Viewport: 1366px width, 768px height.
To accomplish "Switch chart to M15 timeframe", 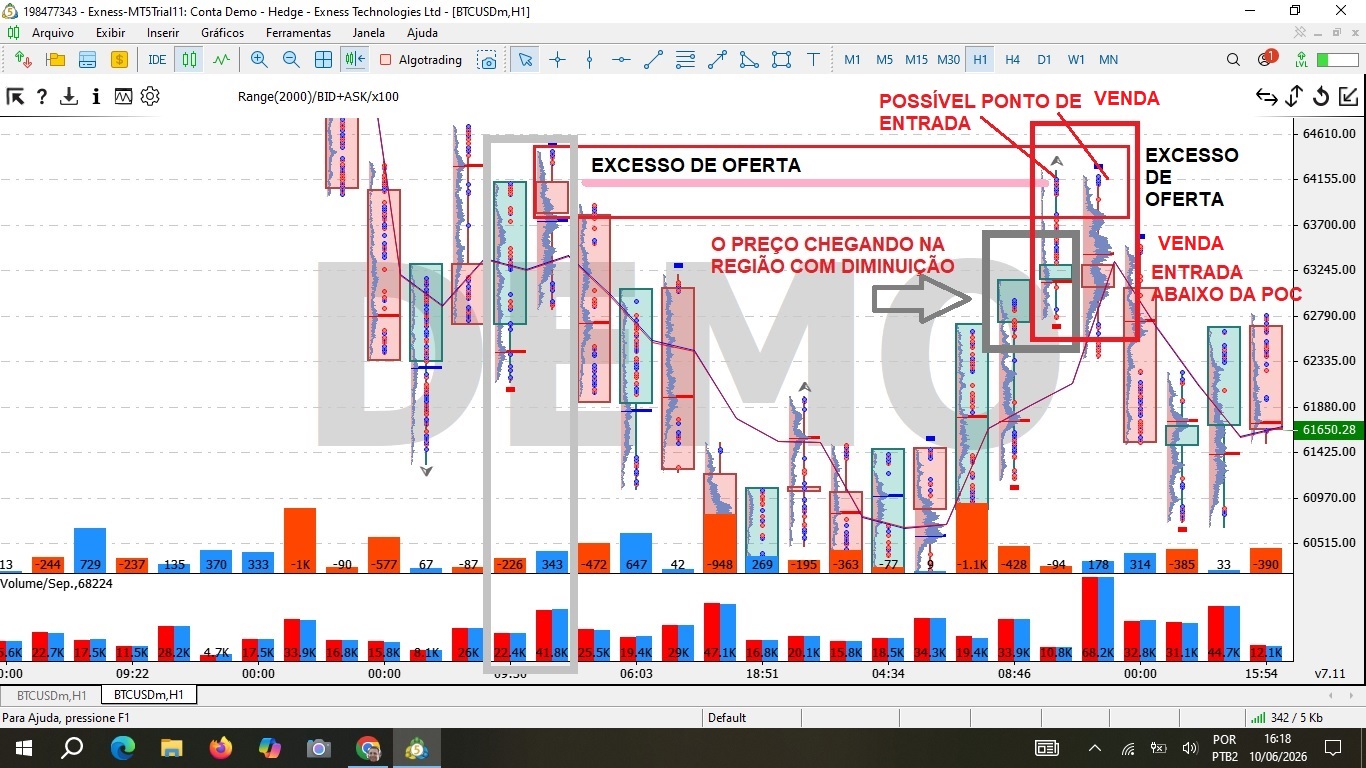I will 916,60.
